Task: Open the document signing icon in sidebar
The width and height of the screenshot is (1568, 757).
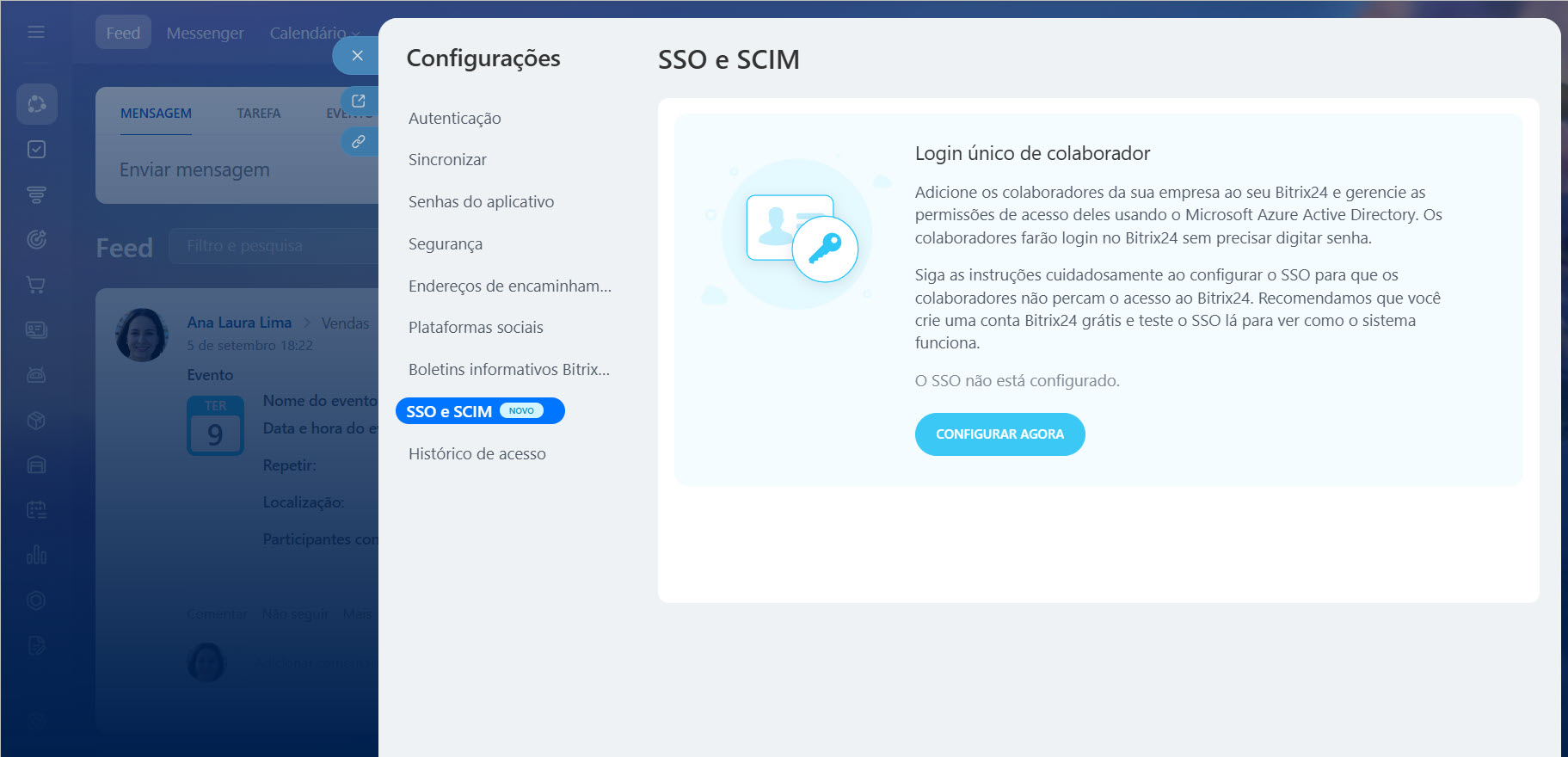Action: (36, 645)
